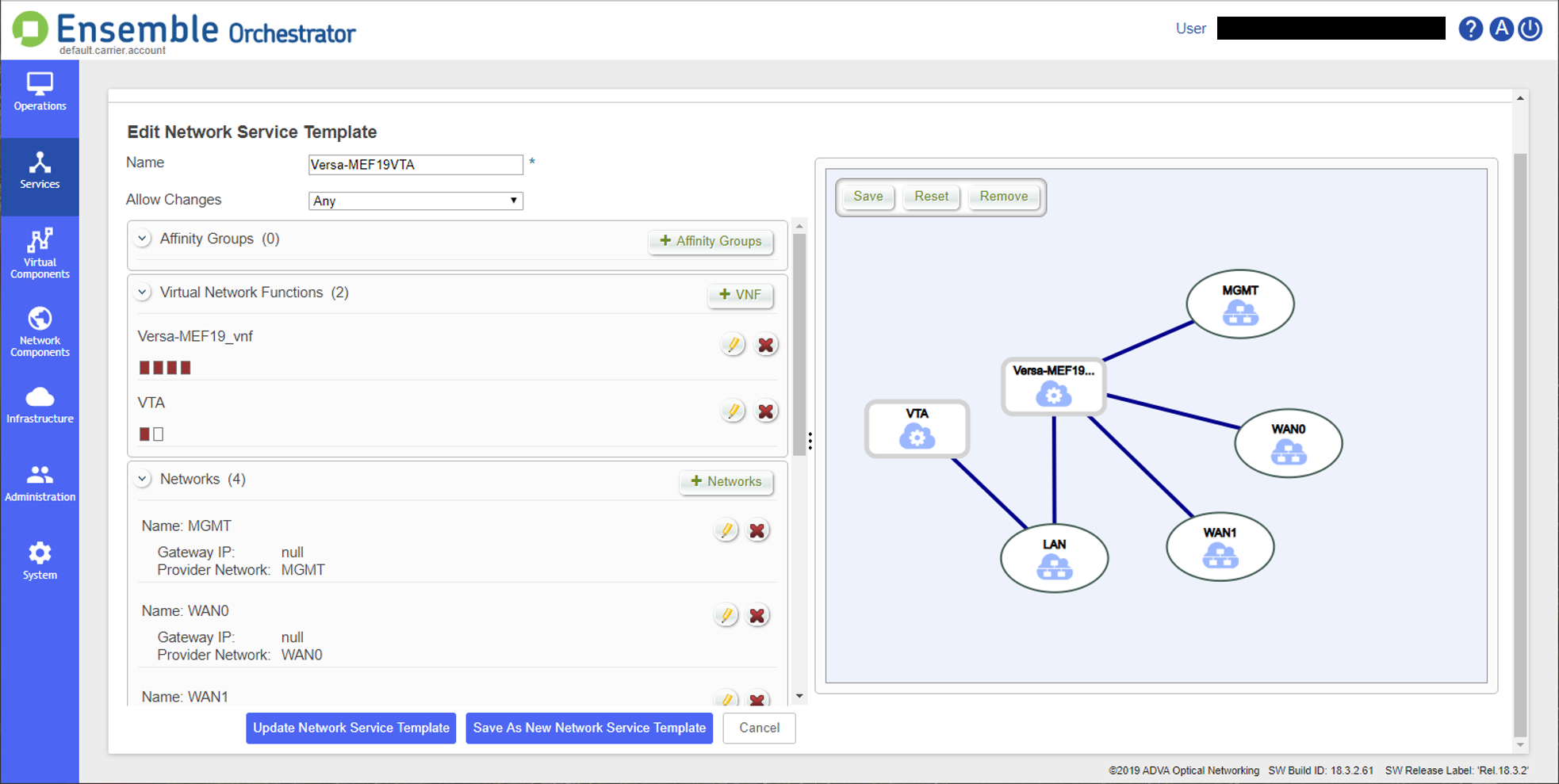The image size is (1559, 784).
Task: Click the account 'A' icon in header
Action: pyautogui.click(x=1500, y=29)
